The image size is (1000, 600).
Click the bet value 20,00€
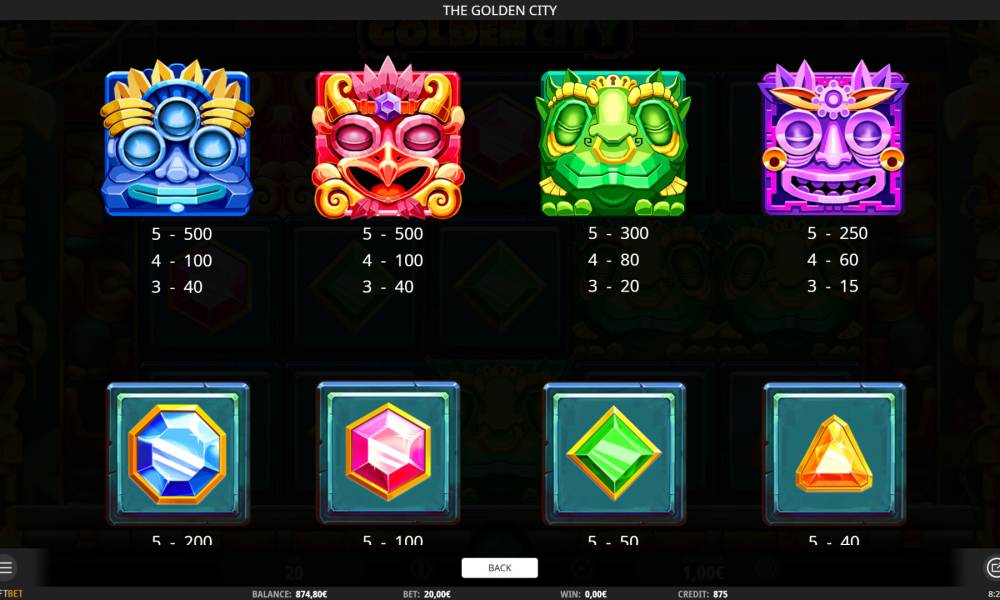(437, 594)
